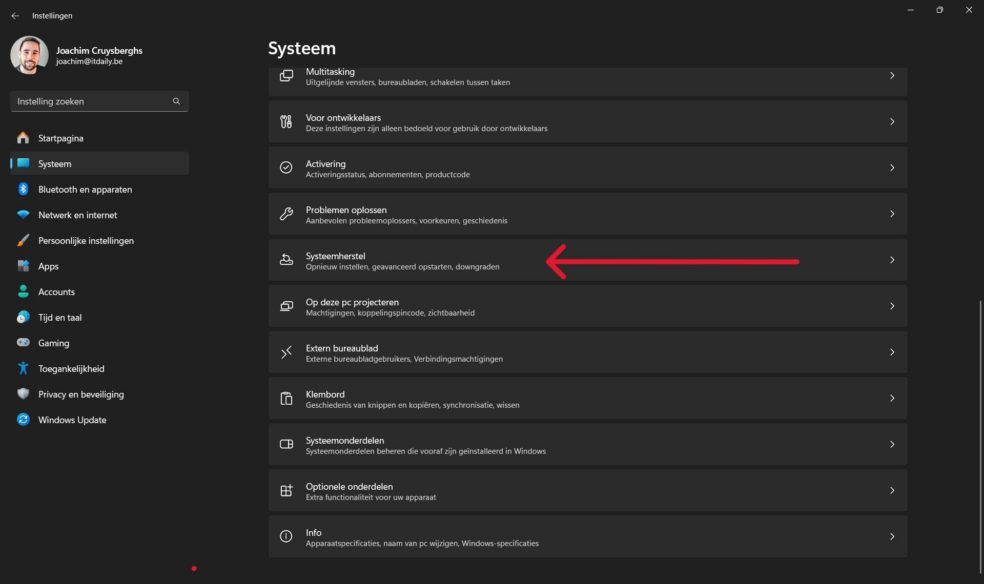Select Privacy en beveiliging category

coord(81,394)
